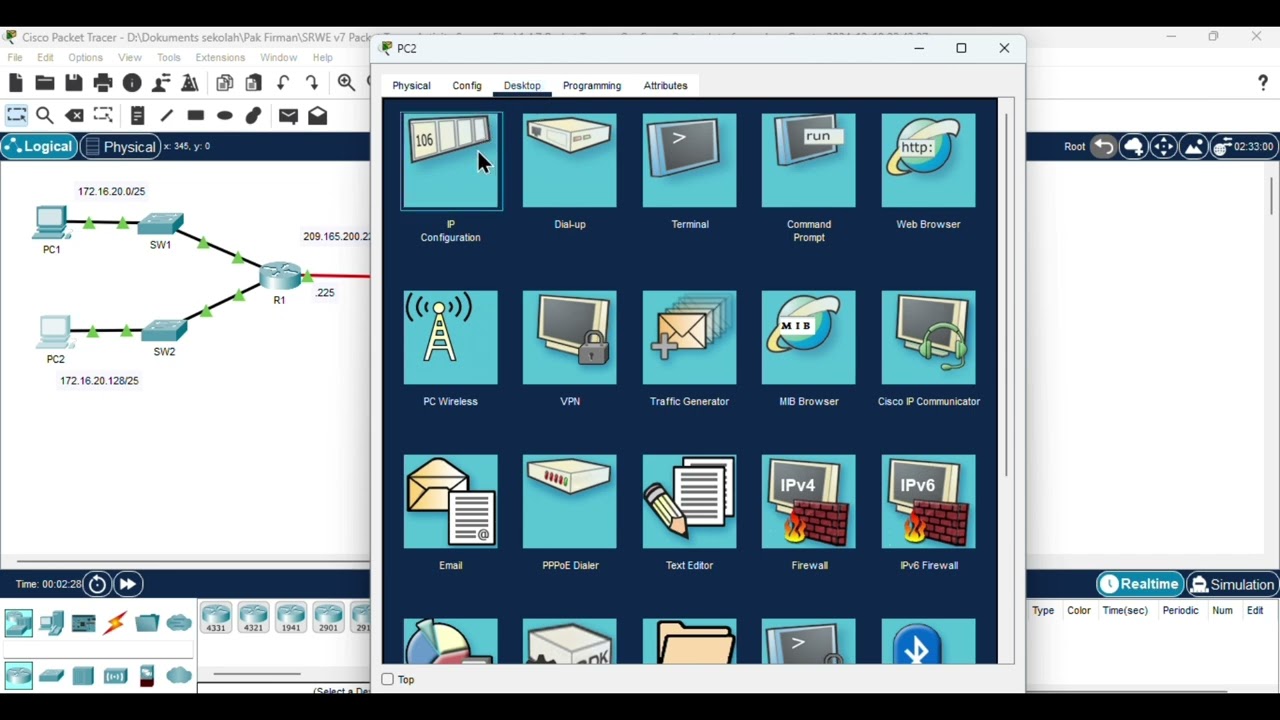
Task: Click the Open file folder icon
Action: [x=45, y=83]
